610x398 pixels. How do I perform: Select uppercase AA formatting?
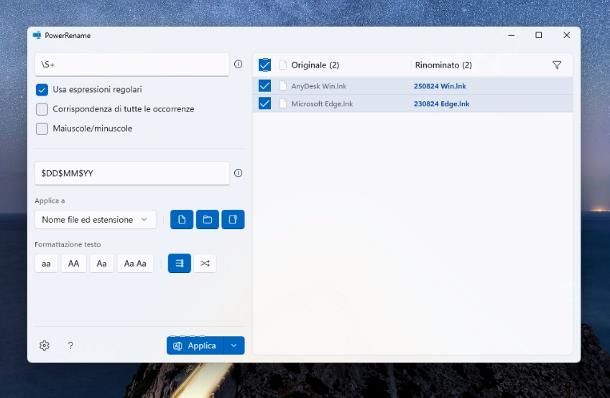tap(74, 263)
